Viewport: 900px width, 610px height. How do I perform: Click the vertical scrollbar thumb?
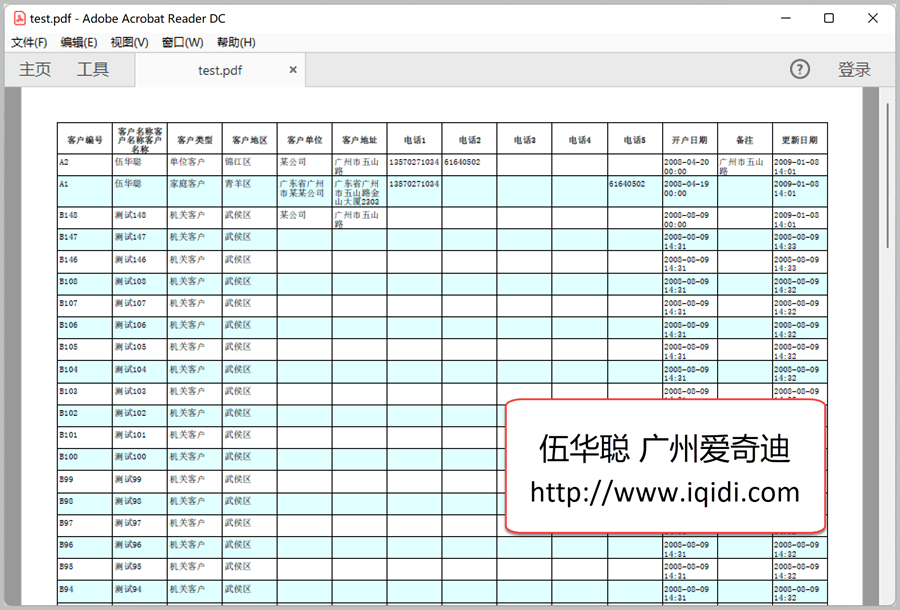(887, 170)
